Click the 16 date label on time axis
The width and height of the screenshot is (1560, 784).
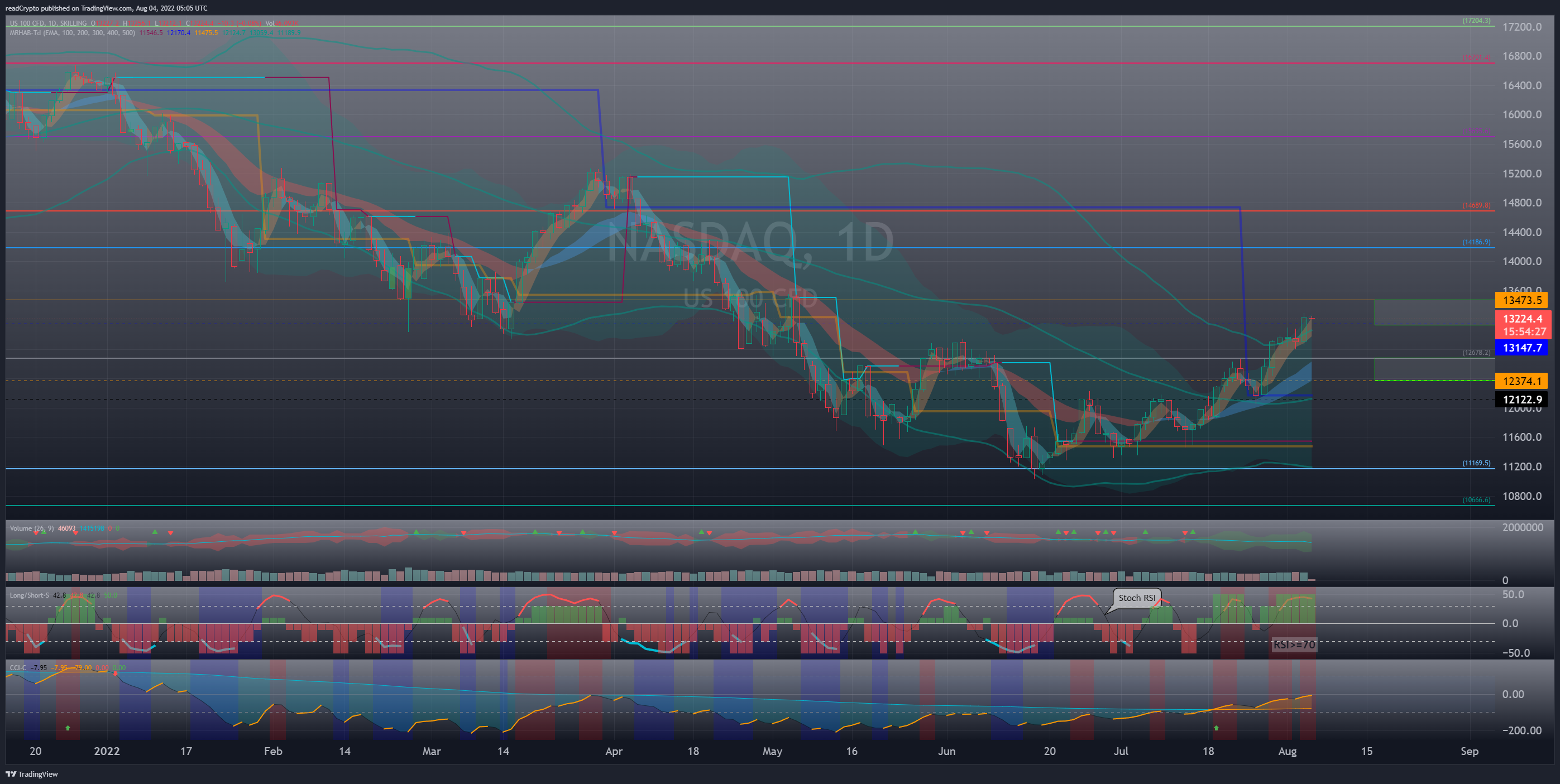[851, 751]
